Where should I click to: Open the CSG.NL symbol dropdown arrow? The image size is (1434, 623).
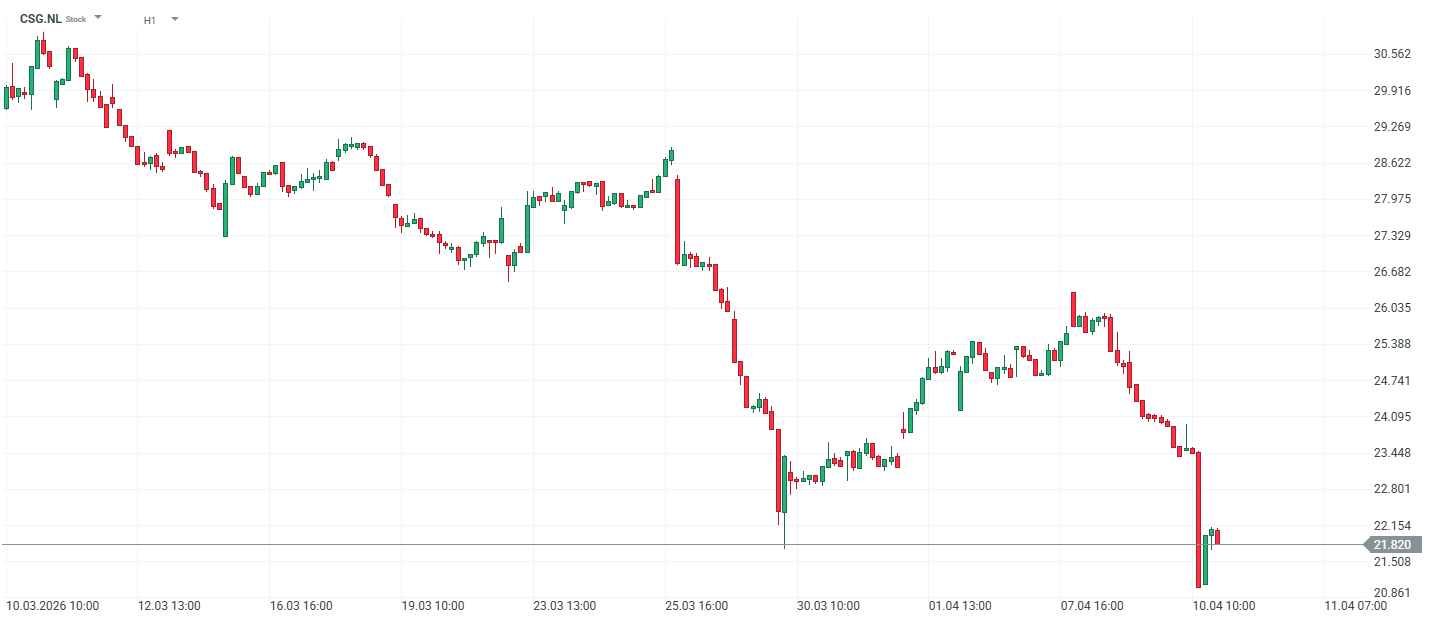pyautogui.click(x=98, y=18)
